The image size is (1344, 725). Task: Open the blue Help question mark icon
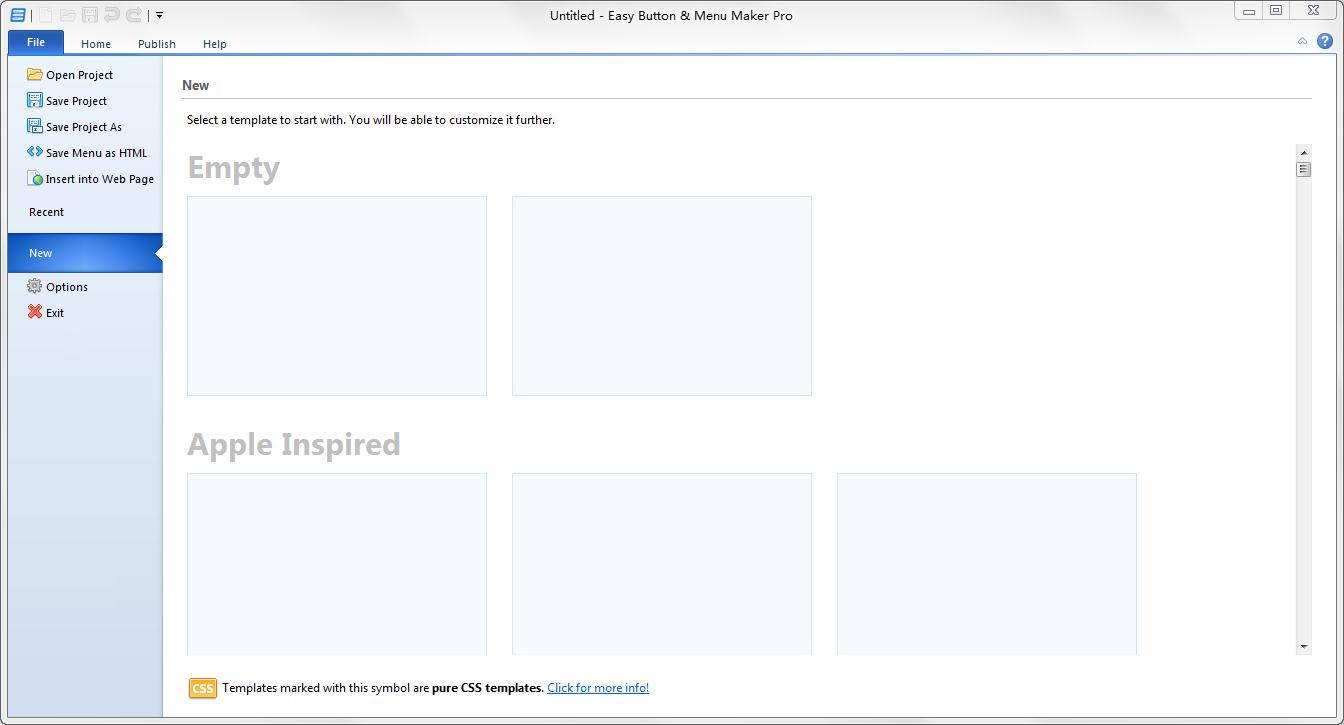[1325, 41]
